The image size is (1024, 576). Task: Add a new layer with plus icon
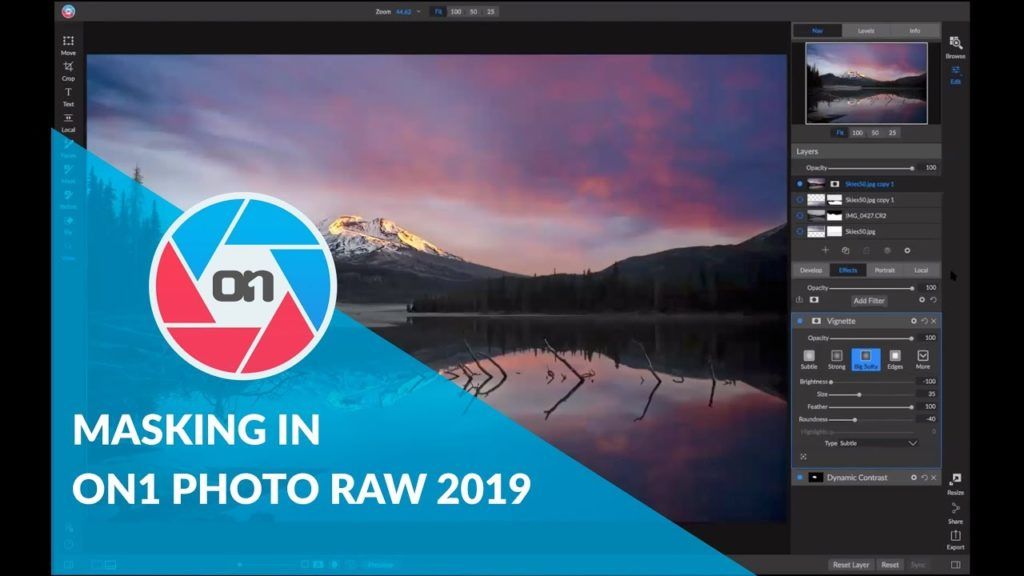click(x=825, y=250)
